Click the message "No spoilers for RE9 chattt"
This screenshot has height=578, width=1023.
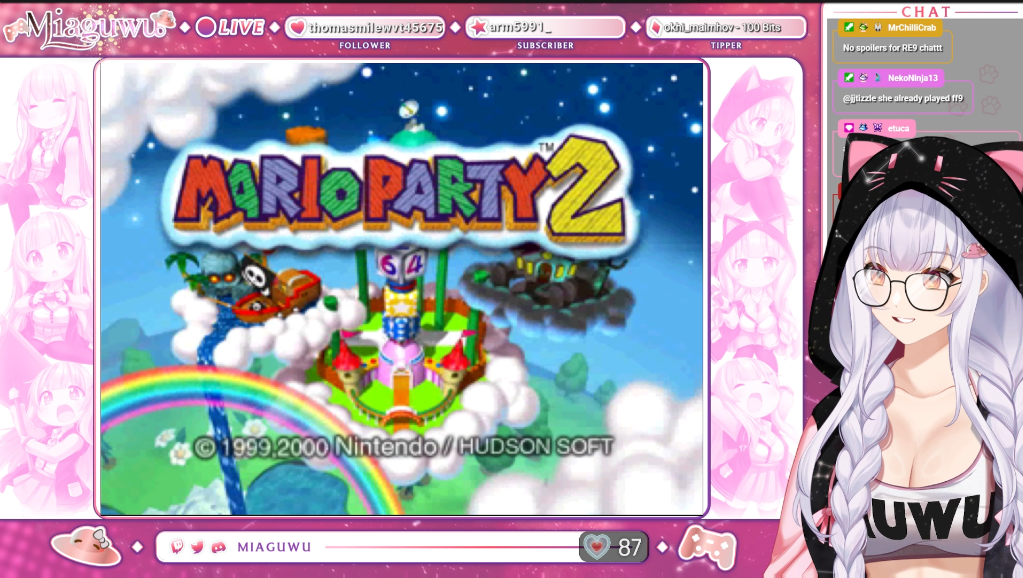892,48
